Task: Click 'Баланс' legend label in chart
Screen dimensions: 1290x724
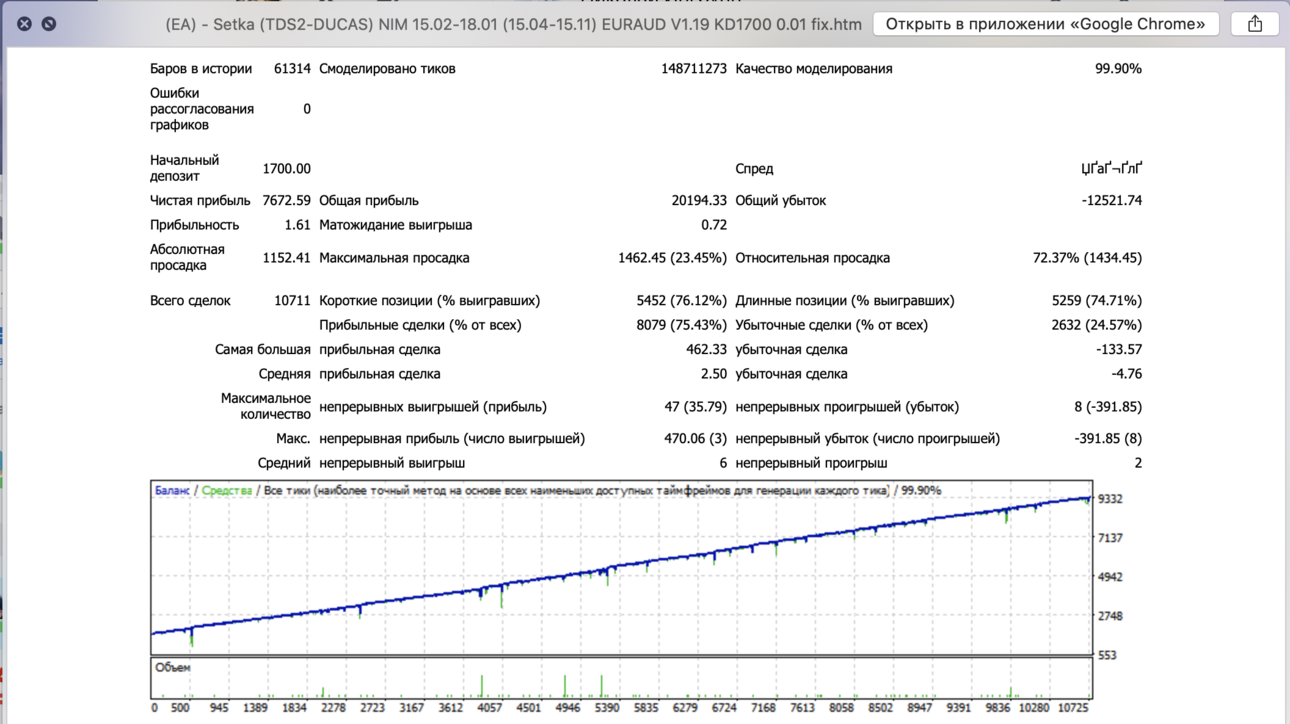Action: 172,491
